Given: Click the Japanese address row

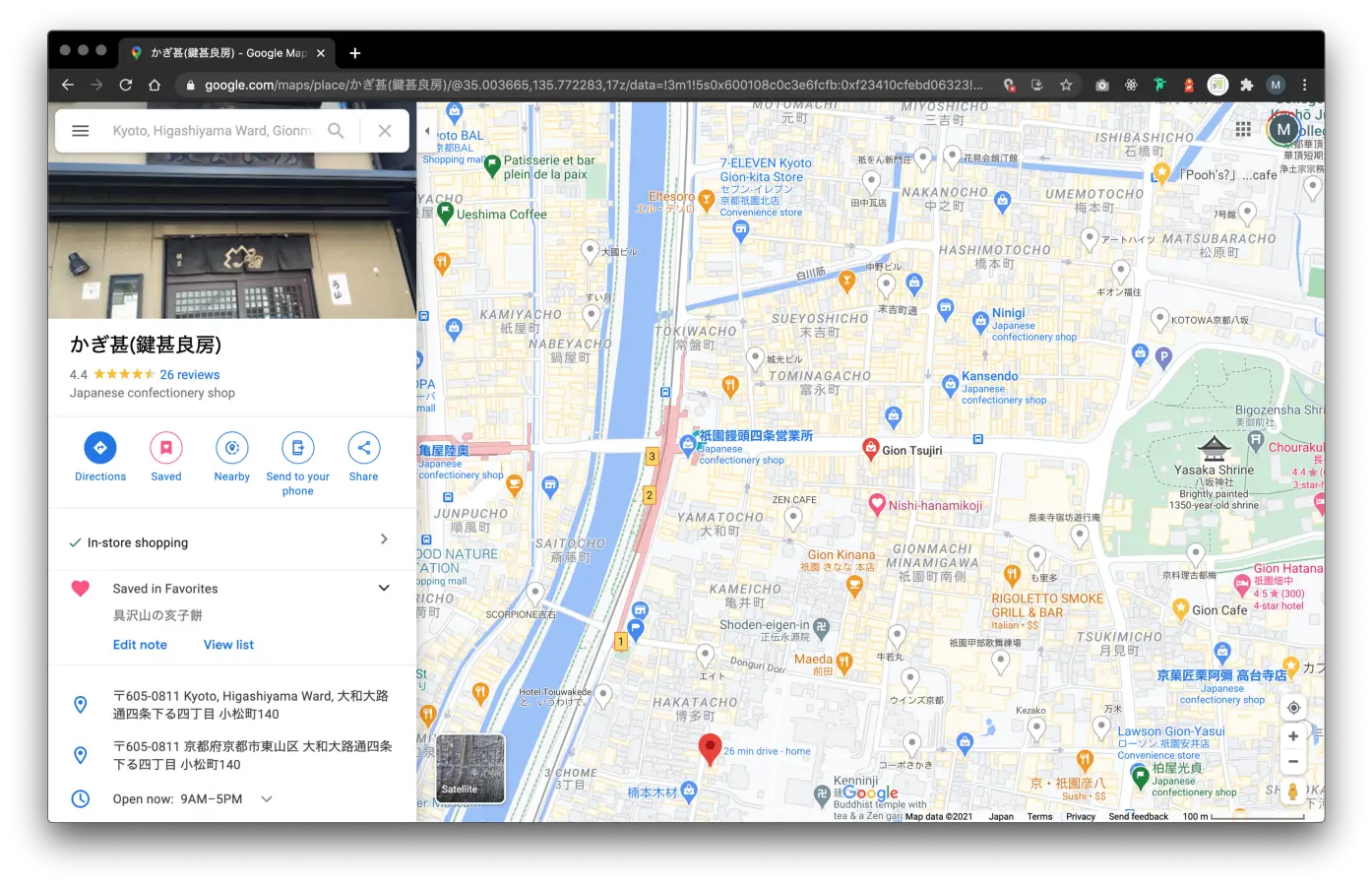Looking at the screenshot, I should pos(232,755).
